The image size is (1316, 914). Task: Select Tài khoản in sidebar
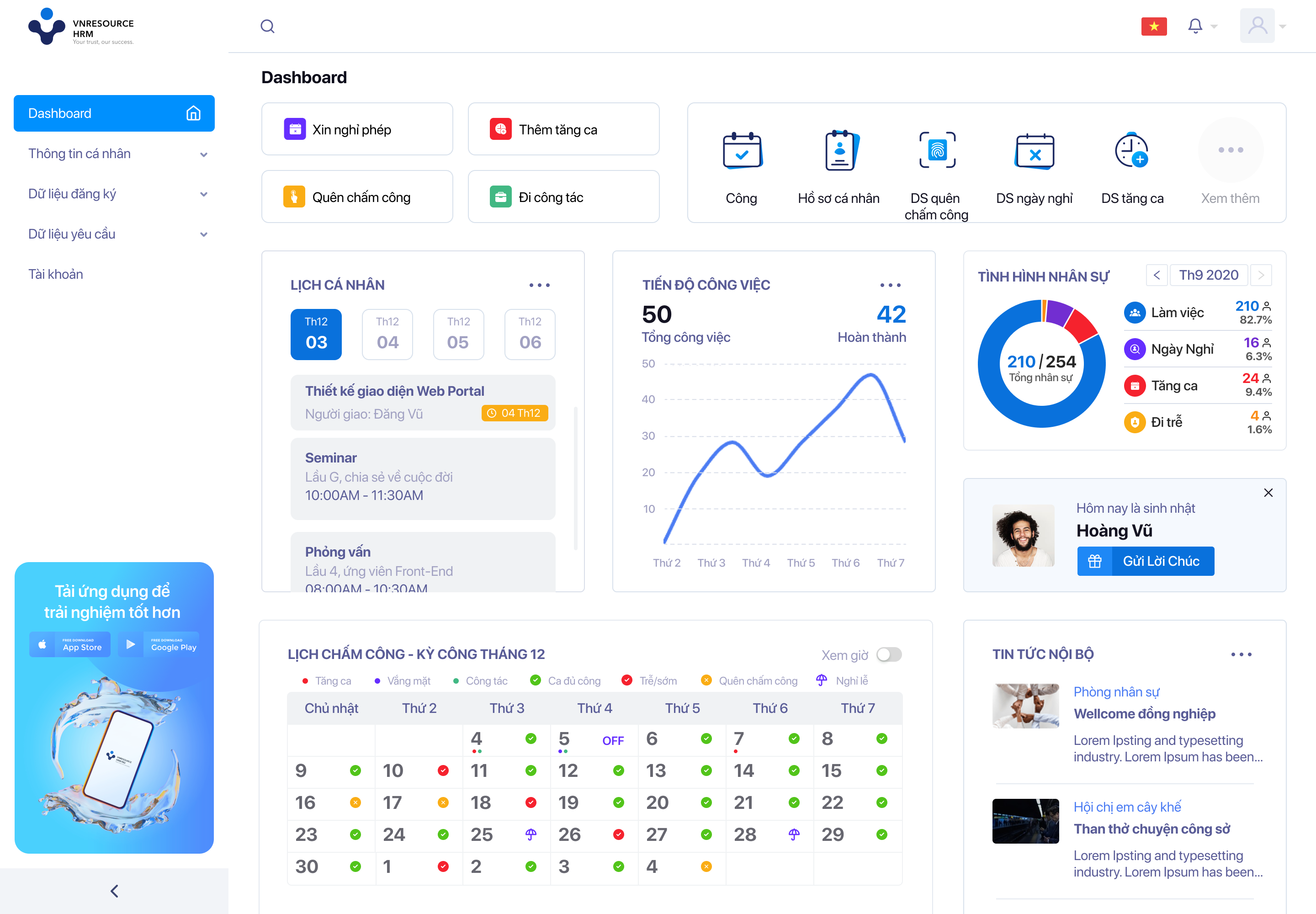click(56, 274)
